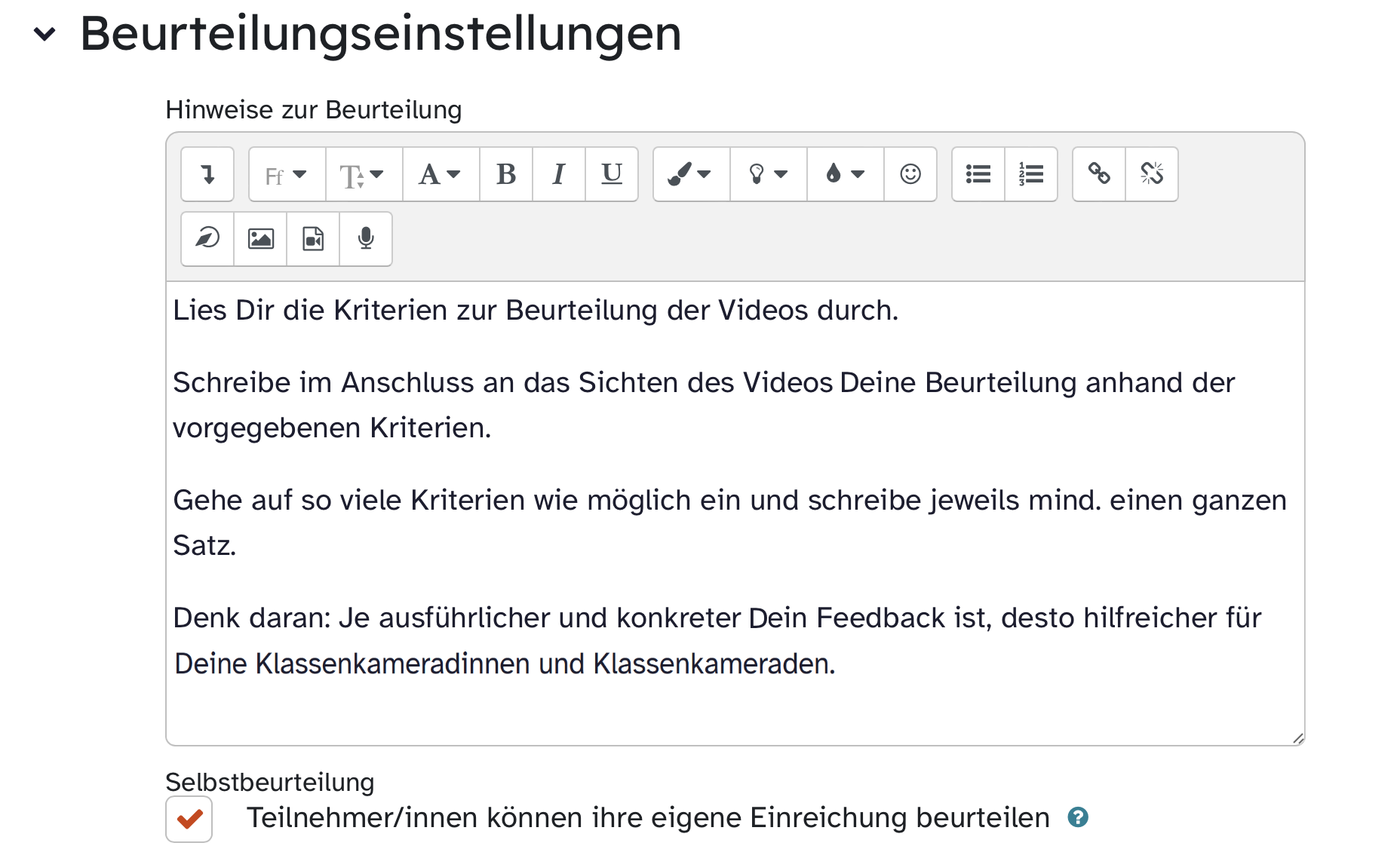Insert a video file via media icon
The image size is (1400, 852).
pyautogui.click(x=313, y=239)
